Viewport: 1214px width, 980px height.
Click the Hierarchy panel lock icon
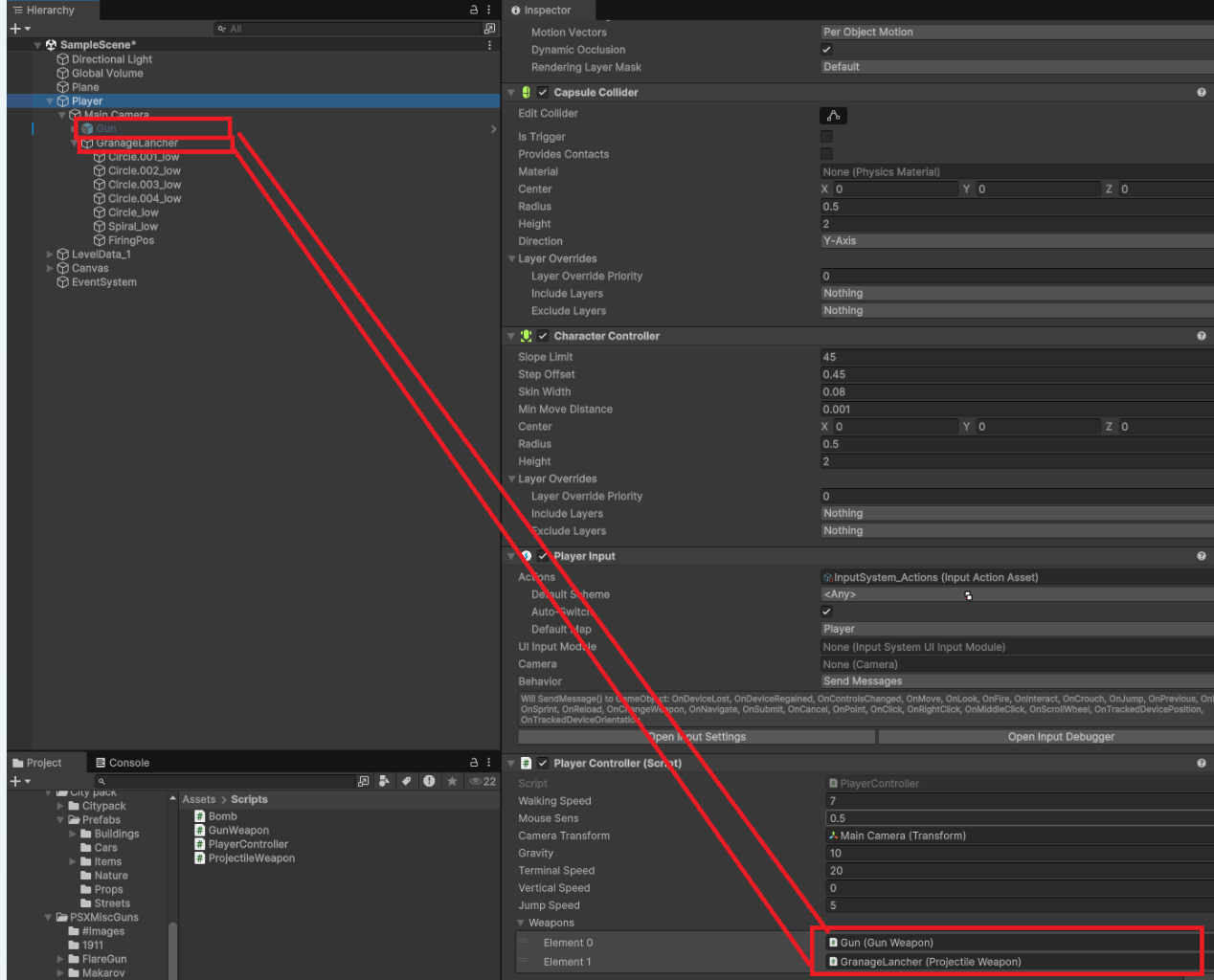point(473,10)
